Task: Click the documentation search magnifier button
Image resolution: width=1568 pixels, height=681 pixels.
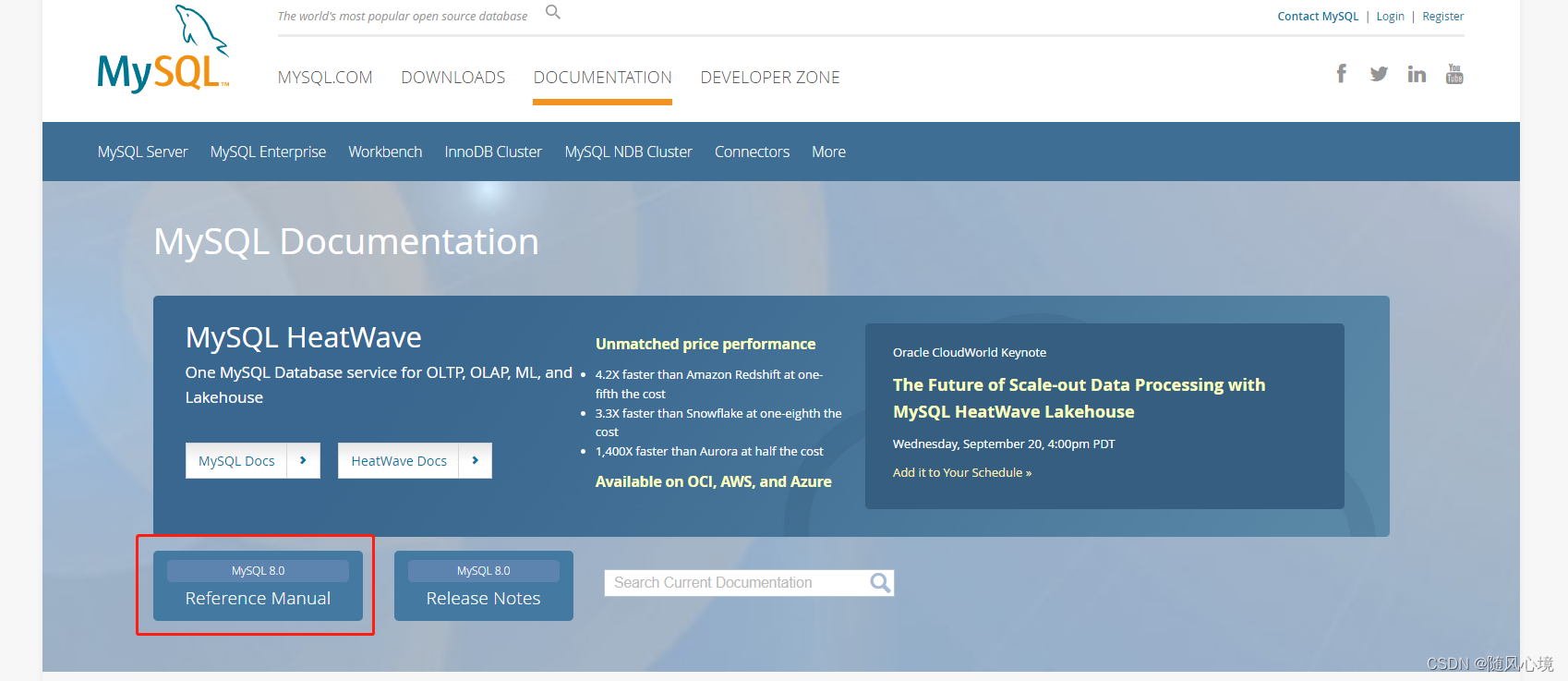Action: tap(880, 583)
